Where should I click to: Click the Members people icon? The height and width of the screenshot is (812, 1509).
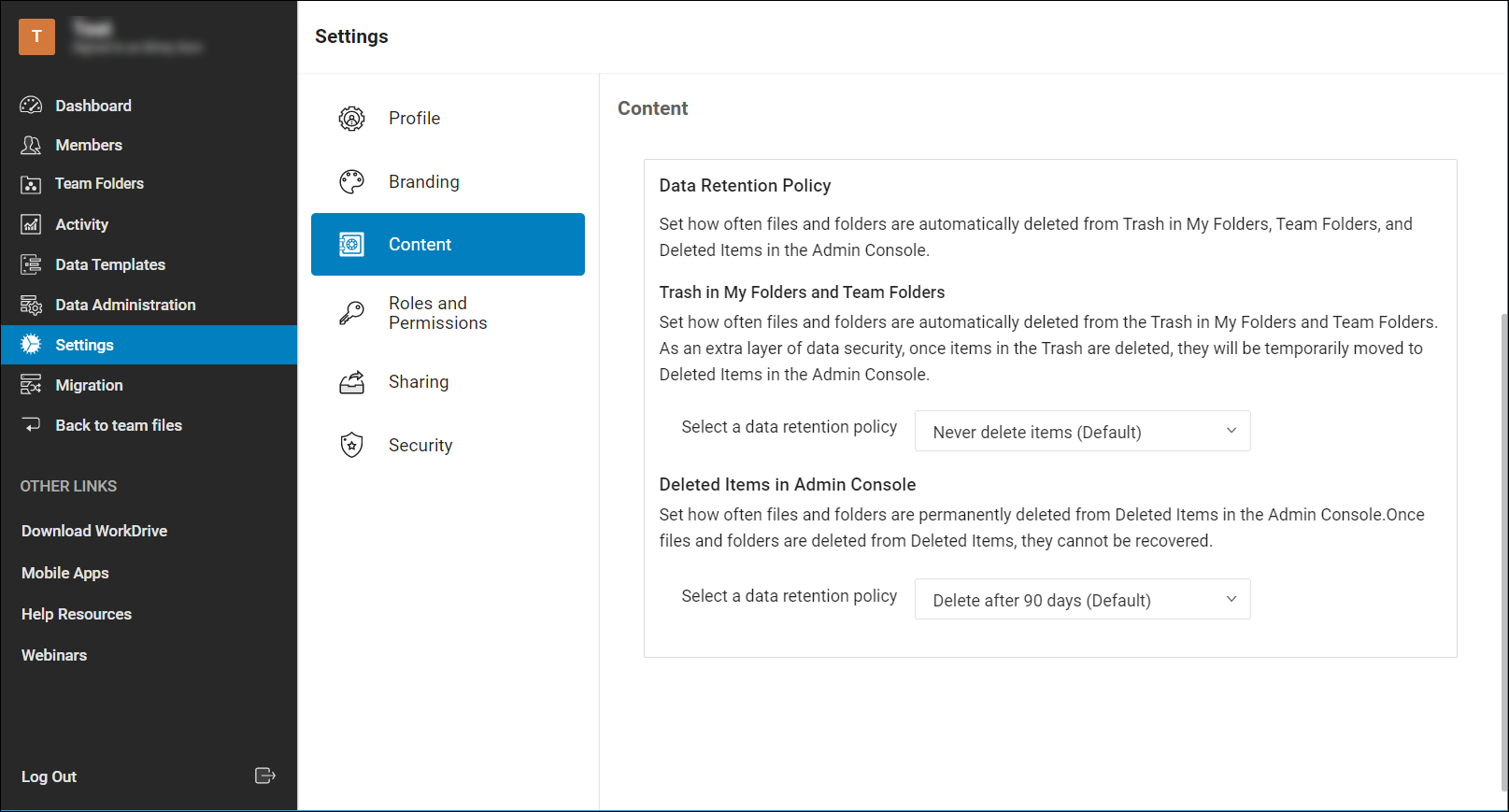(31, 145)
